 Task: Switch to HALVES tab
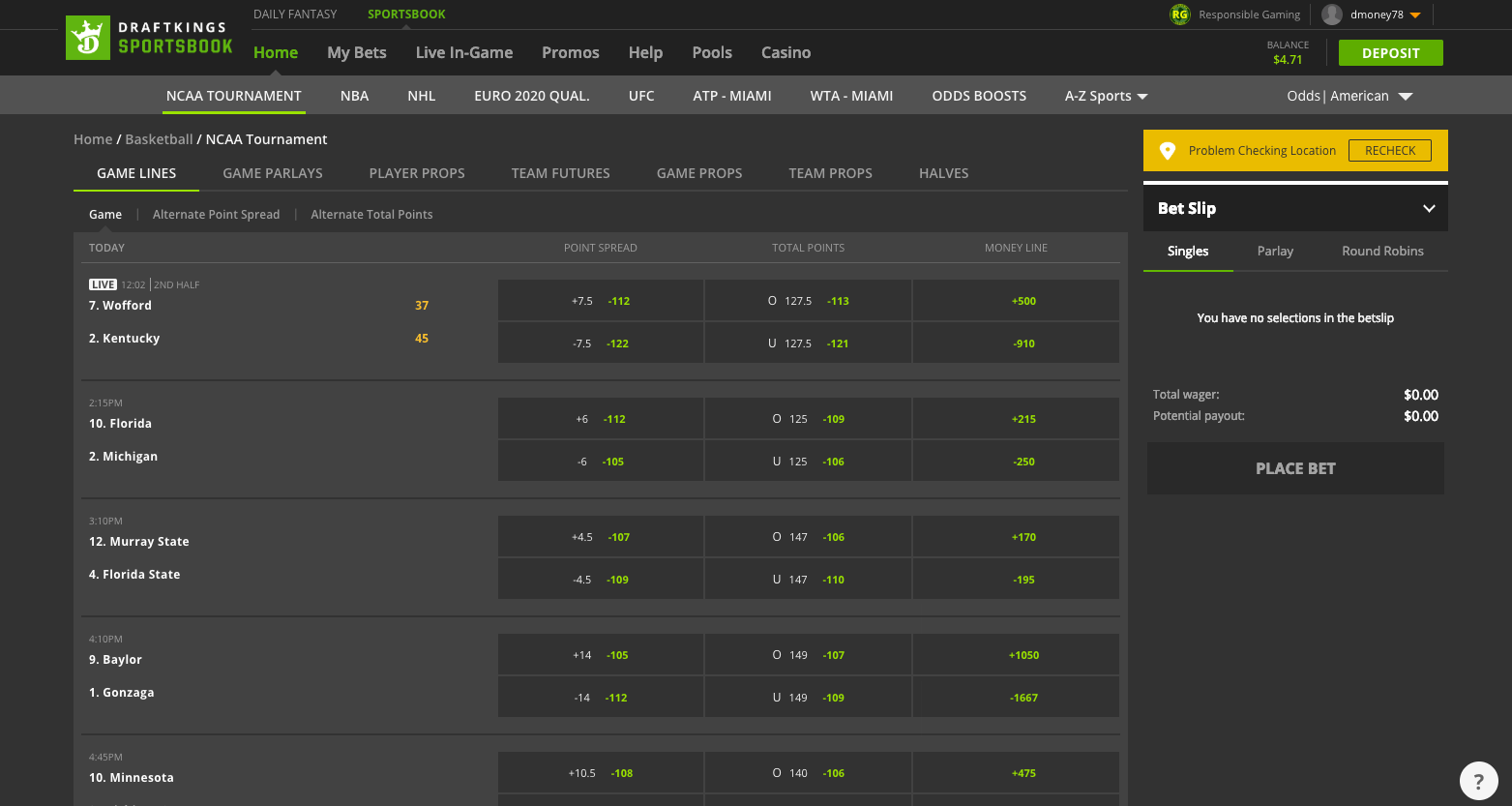[x=944, y=173]
